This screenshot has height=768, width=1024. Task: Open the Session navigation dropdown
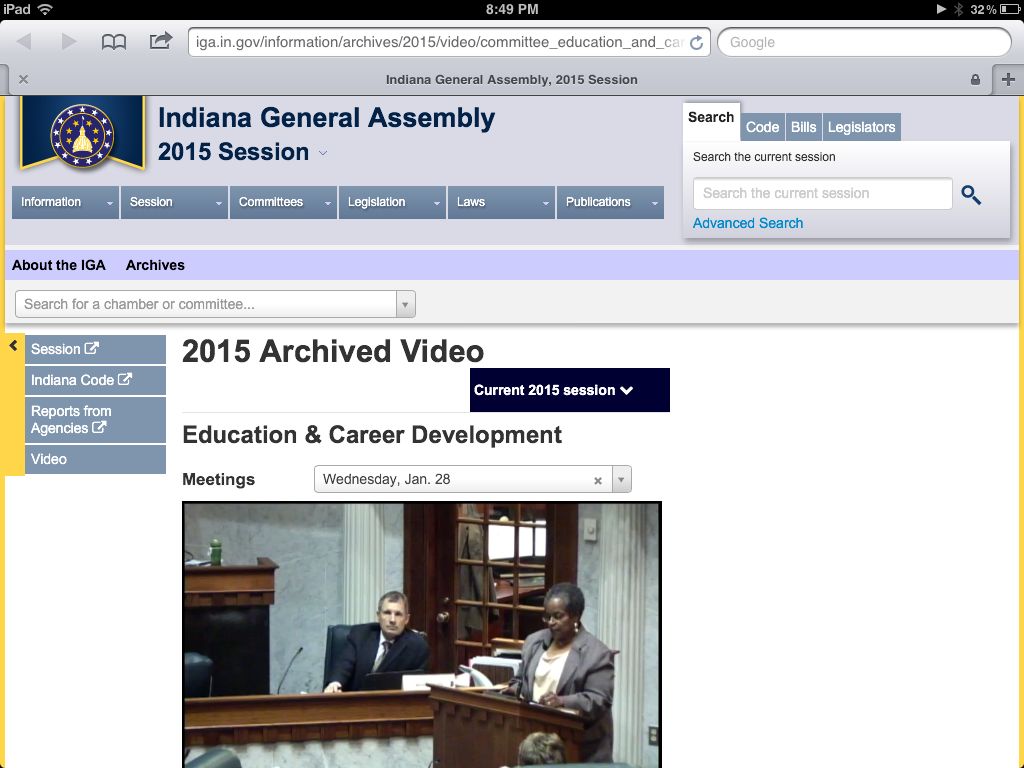tap(174, 202)
